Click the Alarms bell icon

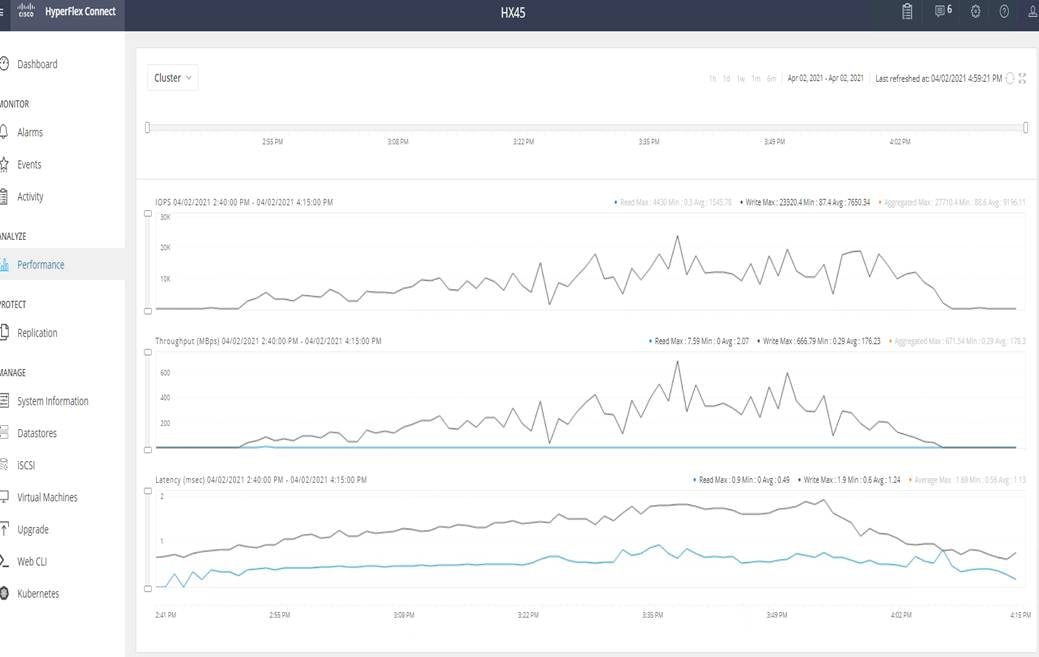pyautogui.click(x=4, y=132)
